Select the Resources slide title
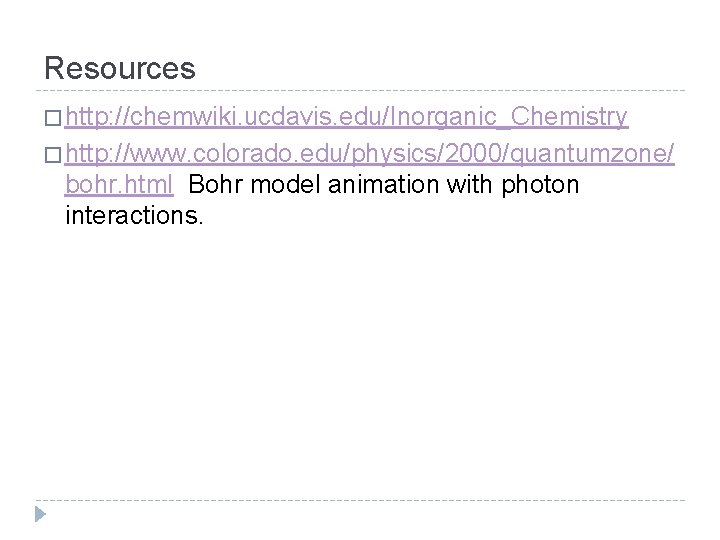The height and width of the screenshot is (540, 720). pyautogui.click(x=120, y=68)
